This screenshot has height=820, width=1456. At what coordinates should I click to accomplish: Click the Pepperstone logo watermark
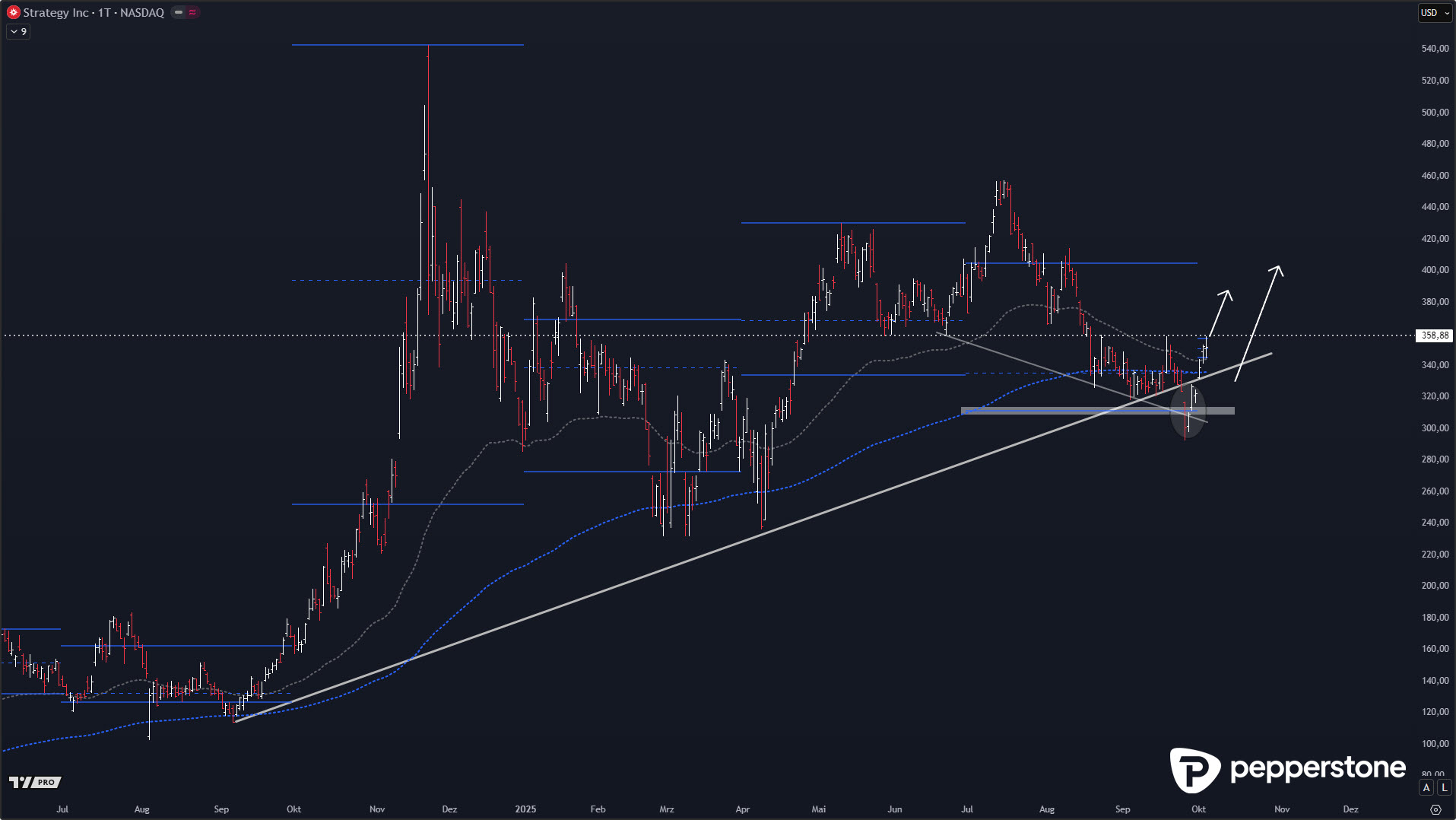pyautogui.click(x=1288, y=768)
